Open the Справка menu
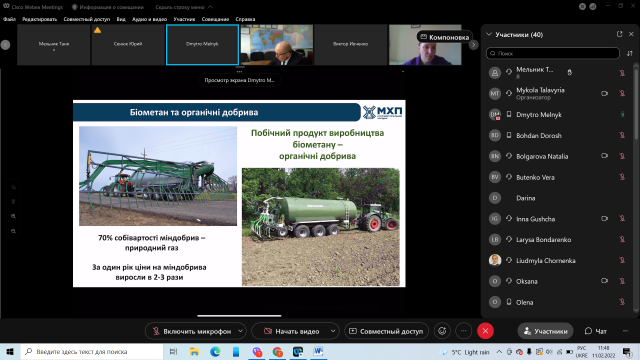640x360 pixels. tap(245, 19)
